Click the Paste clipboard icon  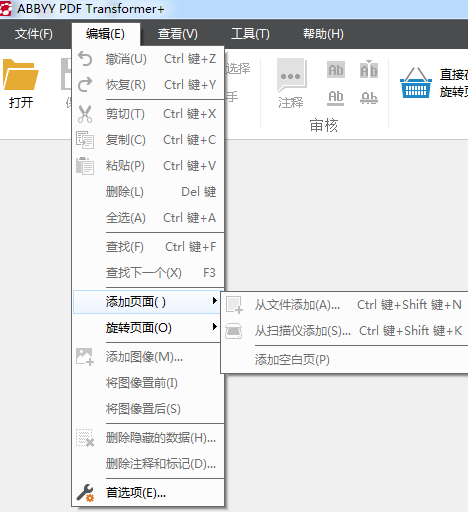pyautogui.click(x=85, y=166)
